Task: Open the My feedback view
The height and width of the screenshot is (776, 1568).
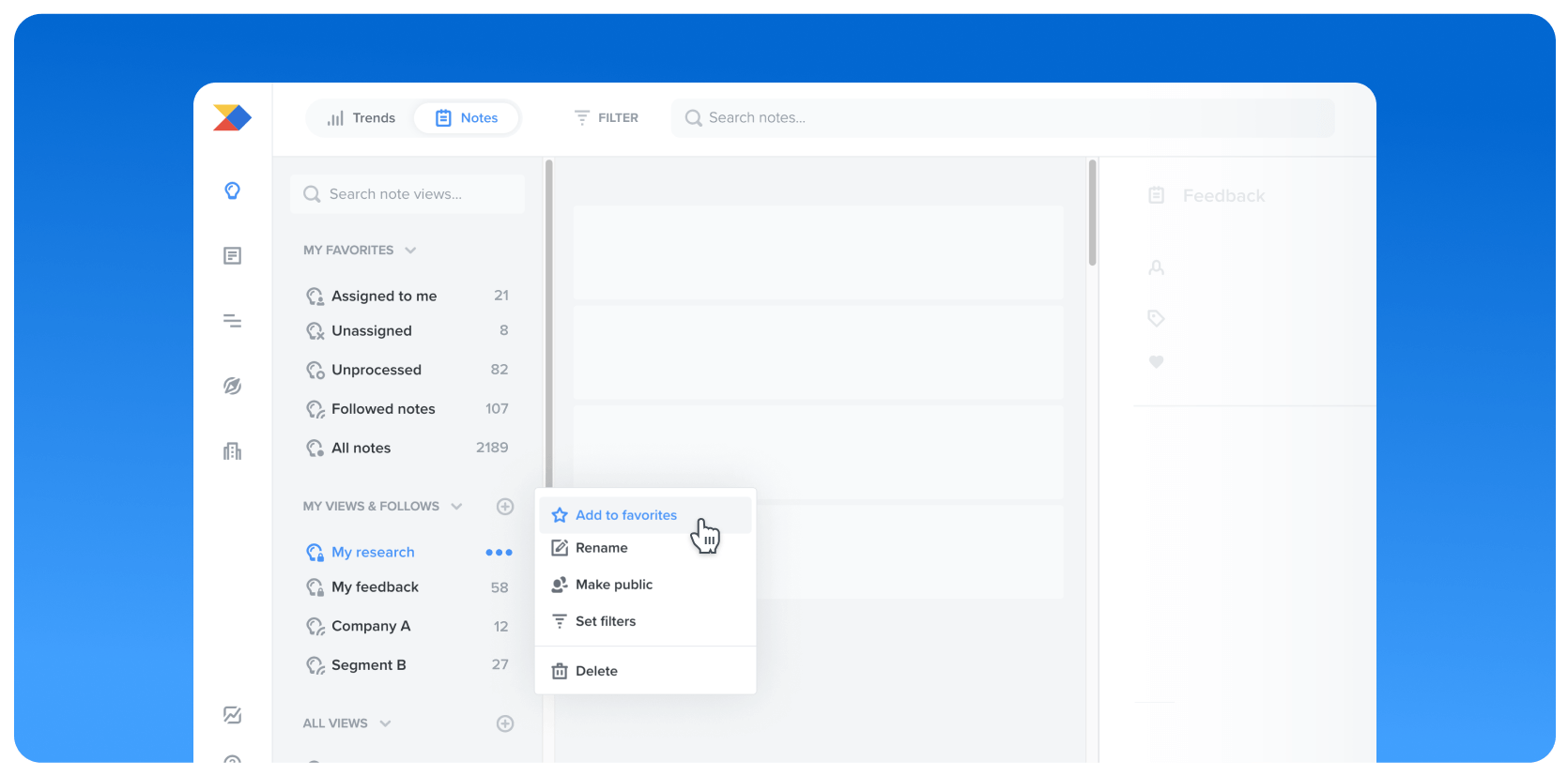Action: point(407,587)
